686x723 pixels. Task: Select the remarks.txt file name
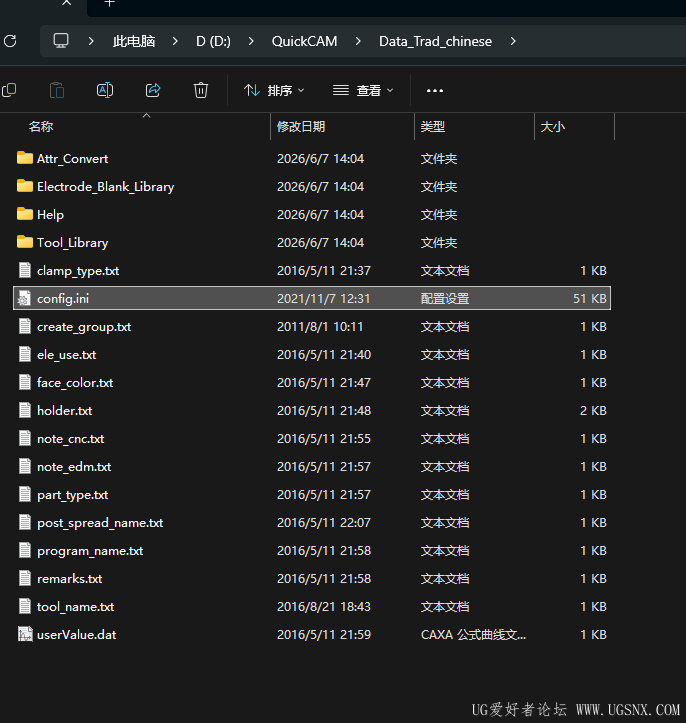(70, 579)
